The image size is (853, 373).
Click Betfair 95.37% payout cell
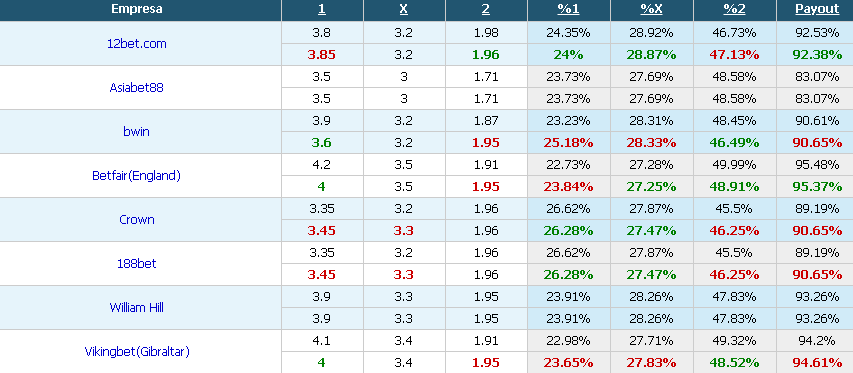[x=817, y=187]
